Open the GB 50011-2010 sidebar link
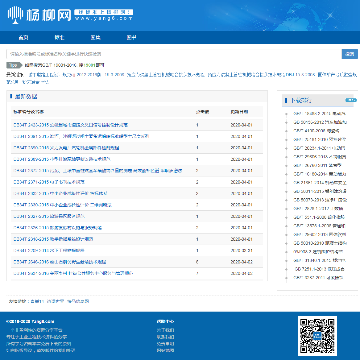 [320, 191]
